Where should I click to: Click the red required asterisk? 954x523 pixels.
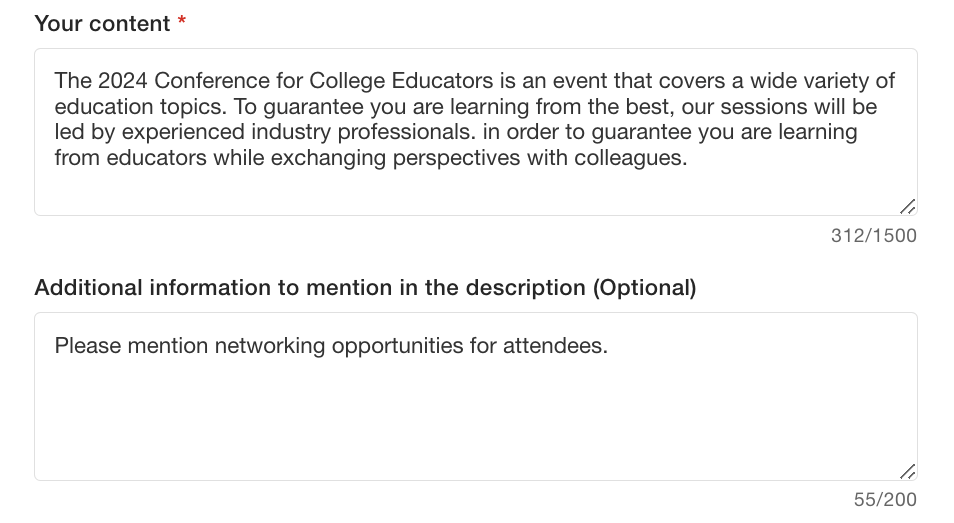tap(182, 24)
